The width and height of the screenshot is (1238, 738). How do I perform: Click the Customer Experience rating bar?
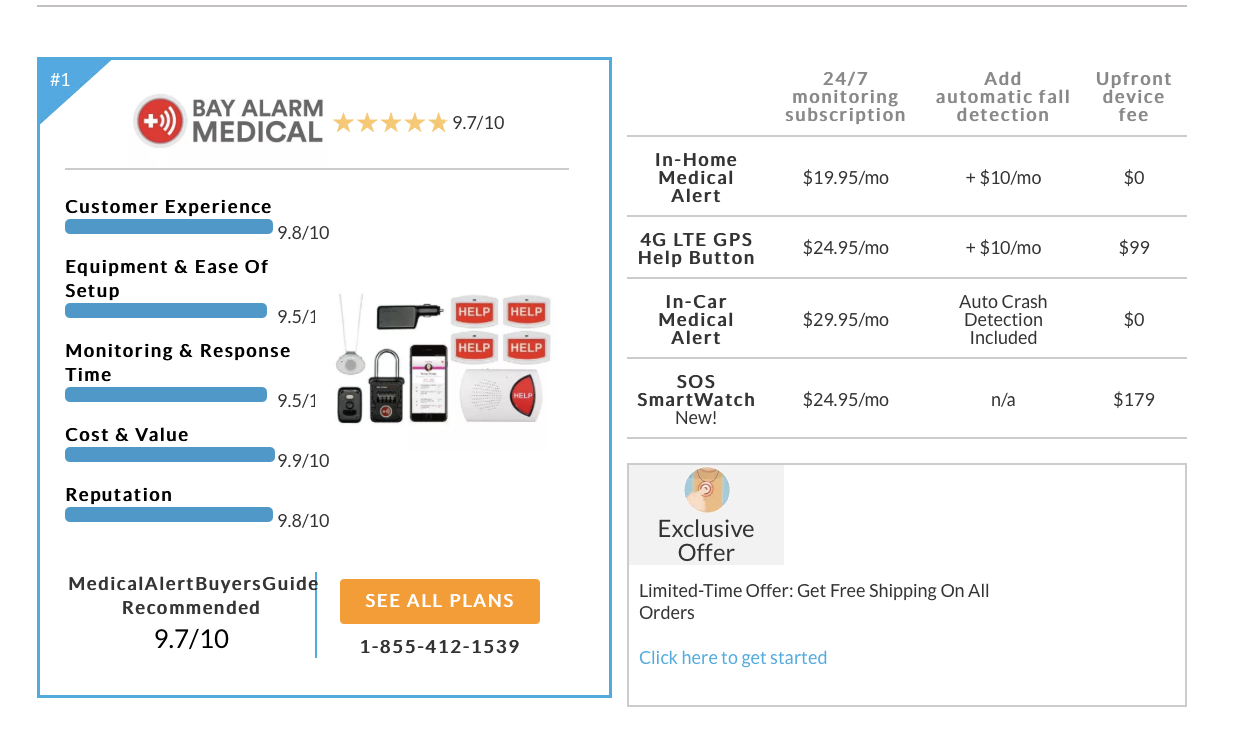point(169,227)
